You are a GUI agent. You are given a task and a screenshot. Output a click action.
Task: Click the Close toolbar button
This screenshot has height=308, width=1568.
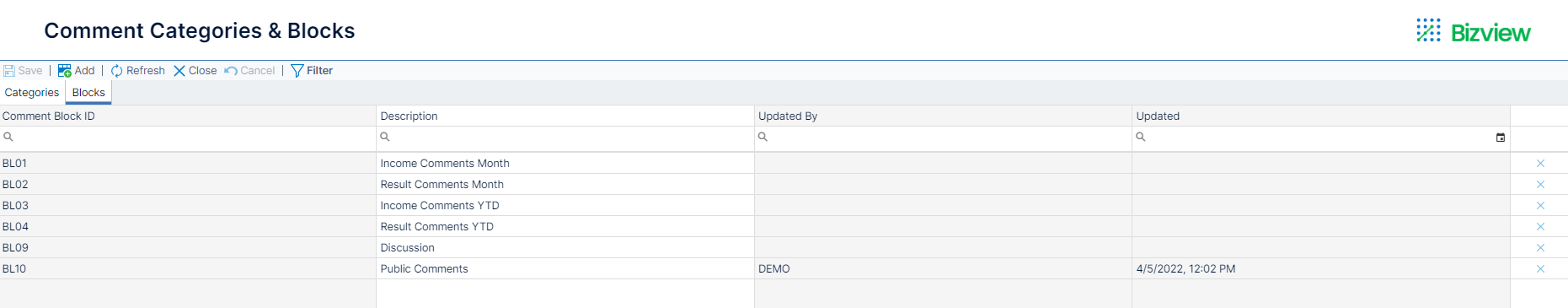point(195,71)
